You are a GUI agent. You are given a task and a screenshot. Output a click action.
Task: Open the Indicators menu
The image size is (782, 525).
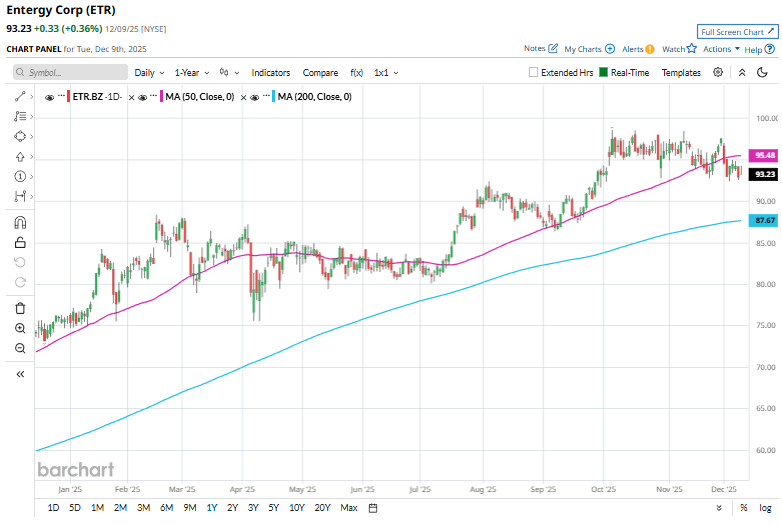(270, 72)
